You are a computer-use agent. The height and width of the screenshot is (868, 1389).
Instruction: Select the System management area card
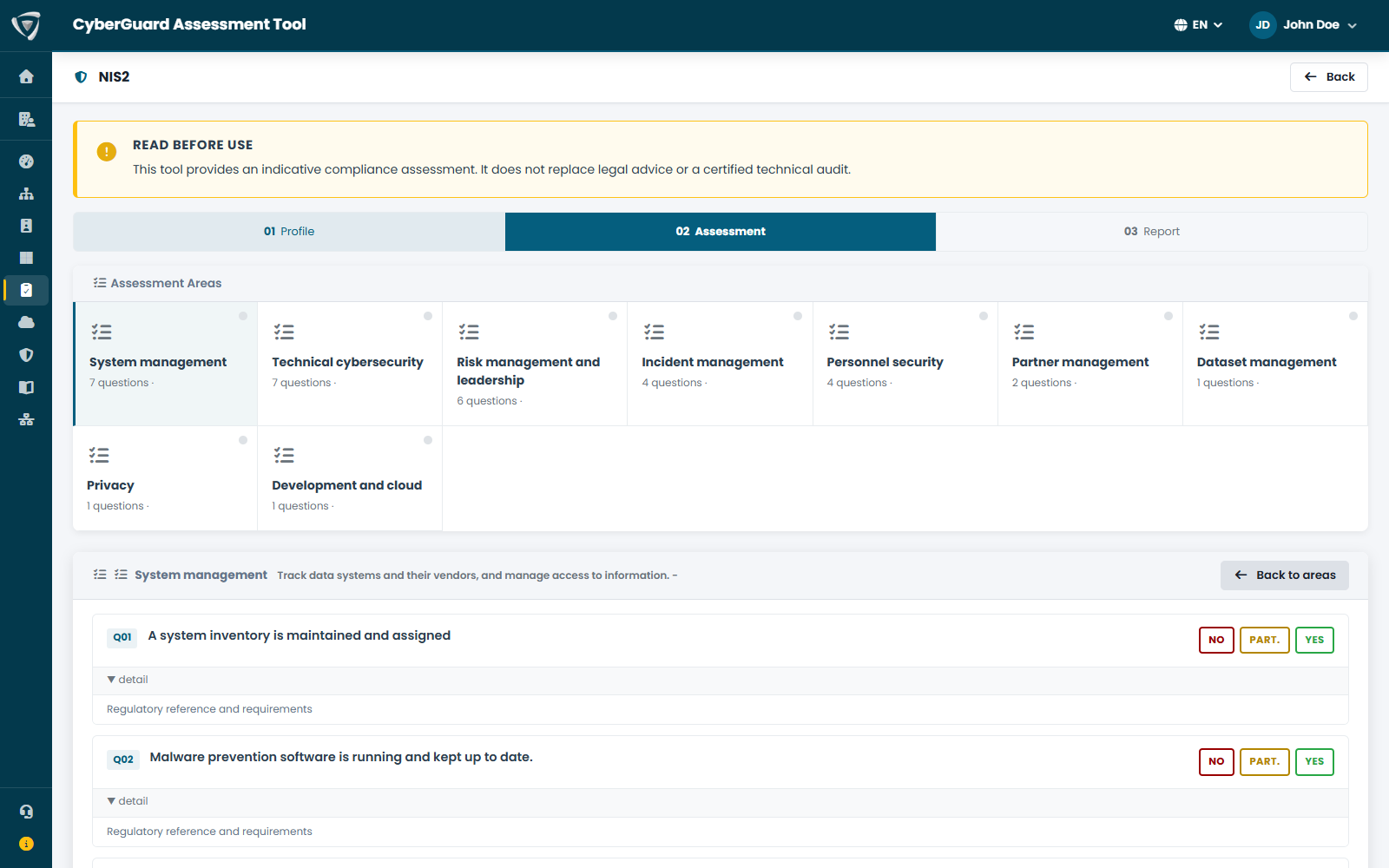(165, 364)
